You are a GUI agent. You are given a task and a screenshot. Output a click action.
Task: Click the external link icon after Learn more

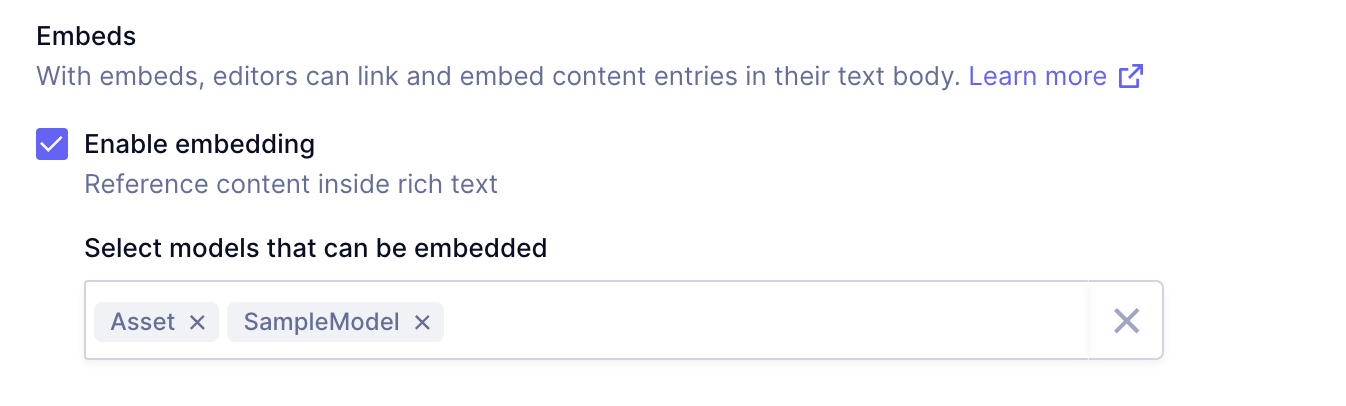1131,76
